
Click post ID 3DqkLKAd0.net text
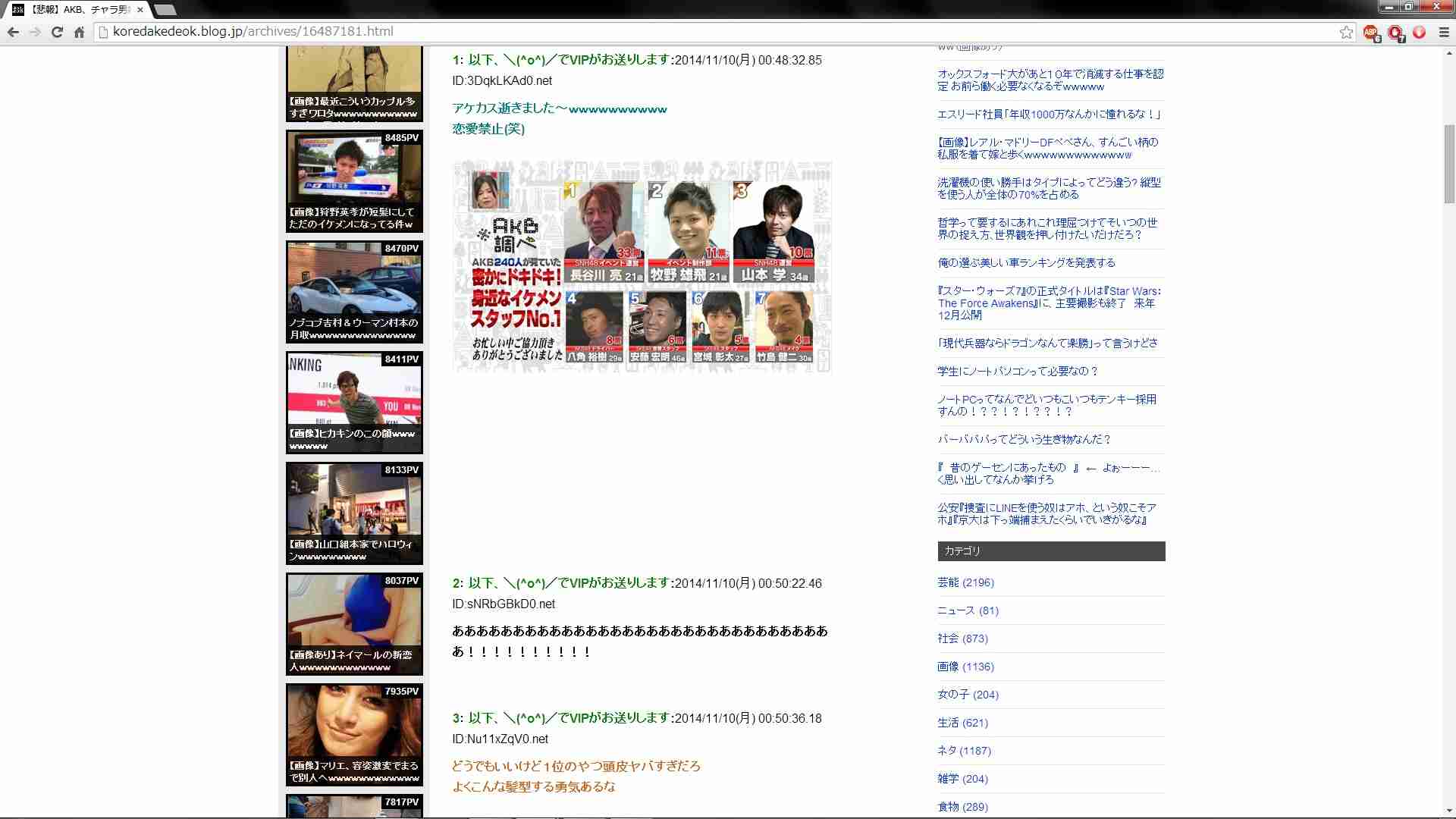tap(502, 81)
